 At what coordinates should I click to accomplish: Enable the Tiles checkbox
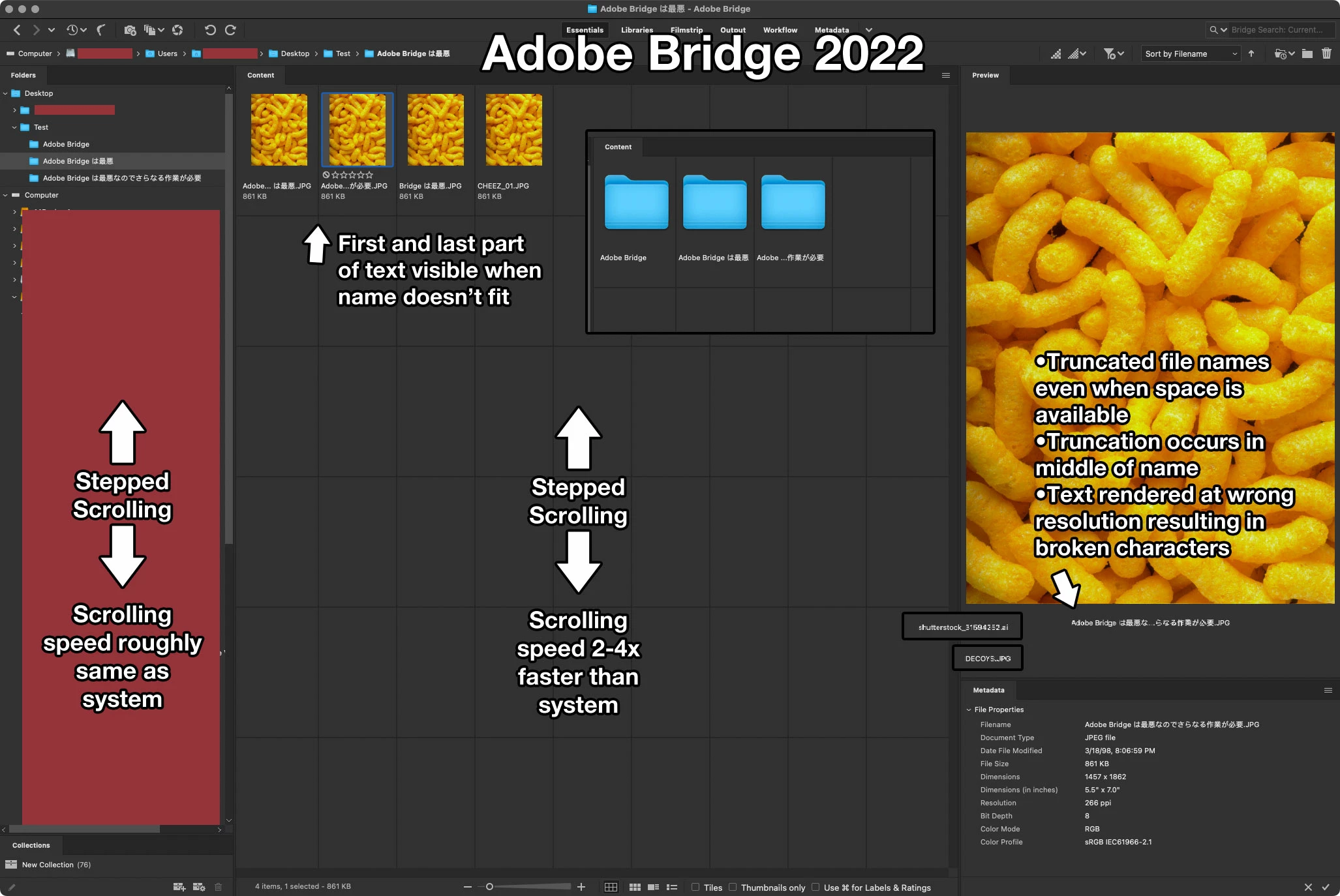point(695,887)
